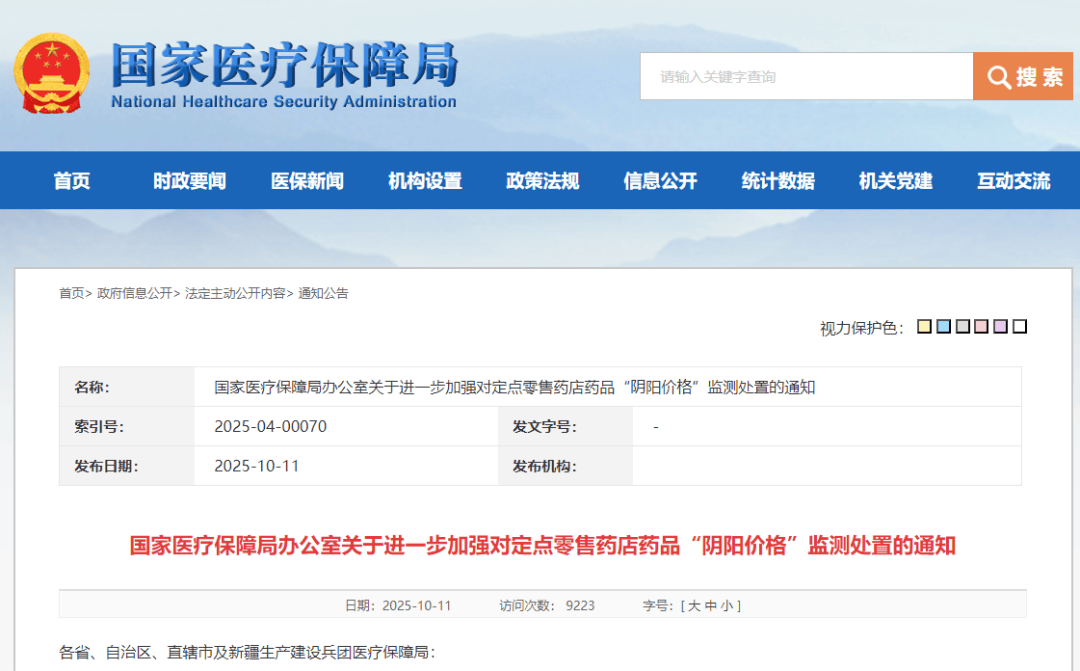Open the 首页 navigation menu item
Image resolution: width=1080 pixels, height=671 pixels.
click(x=72, y=181)
